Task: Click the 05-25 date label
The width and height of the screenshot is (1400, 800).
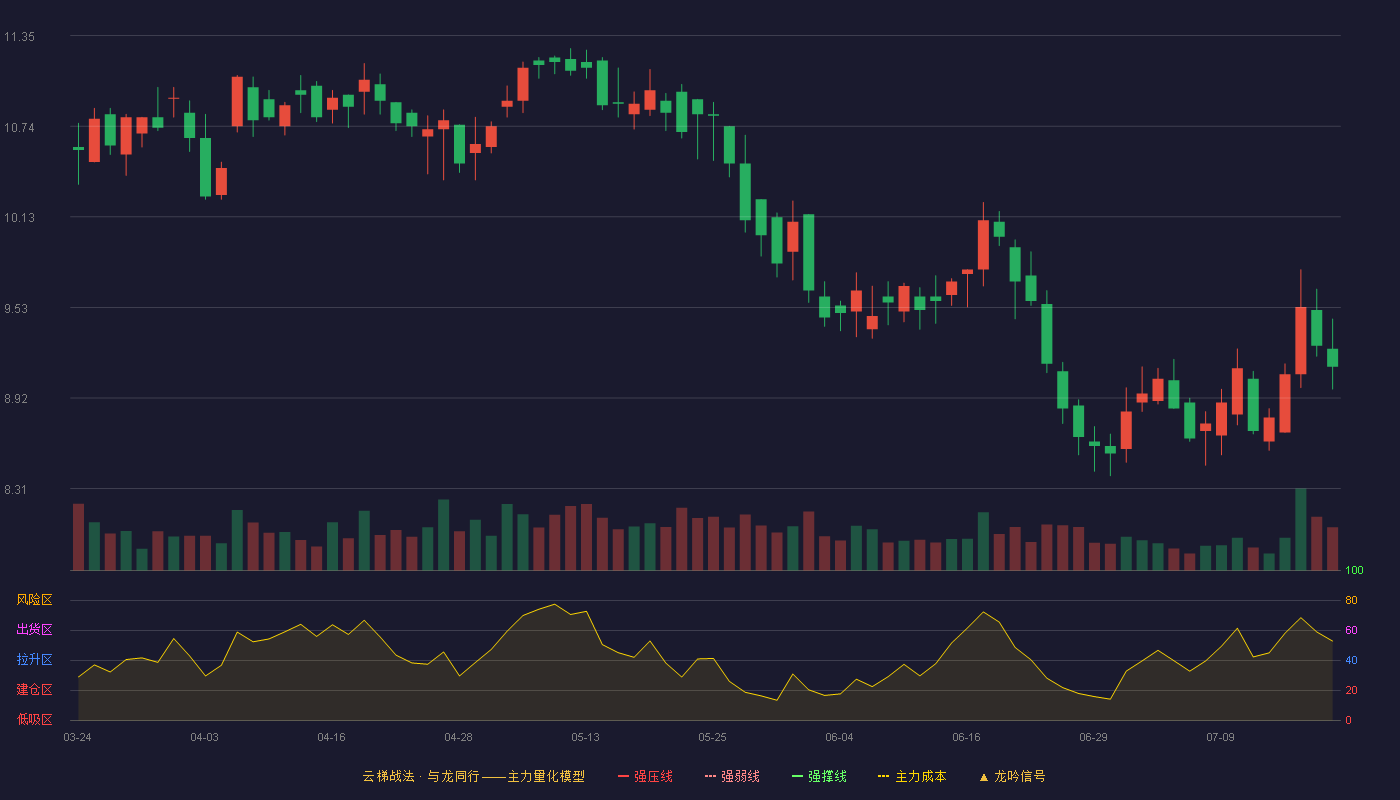Action: 712,737
